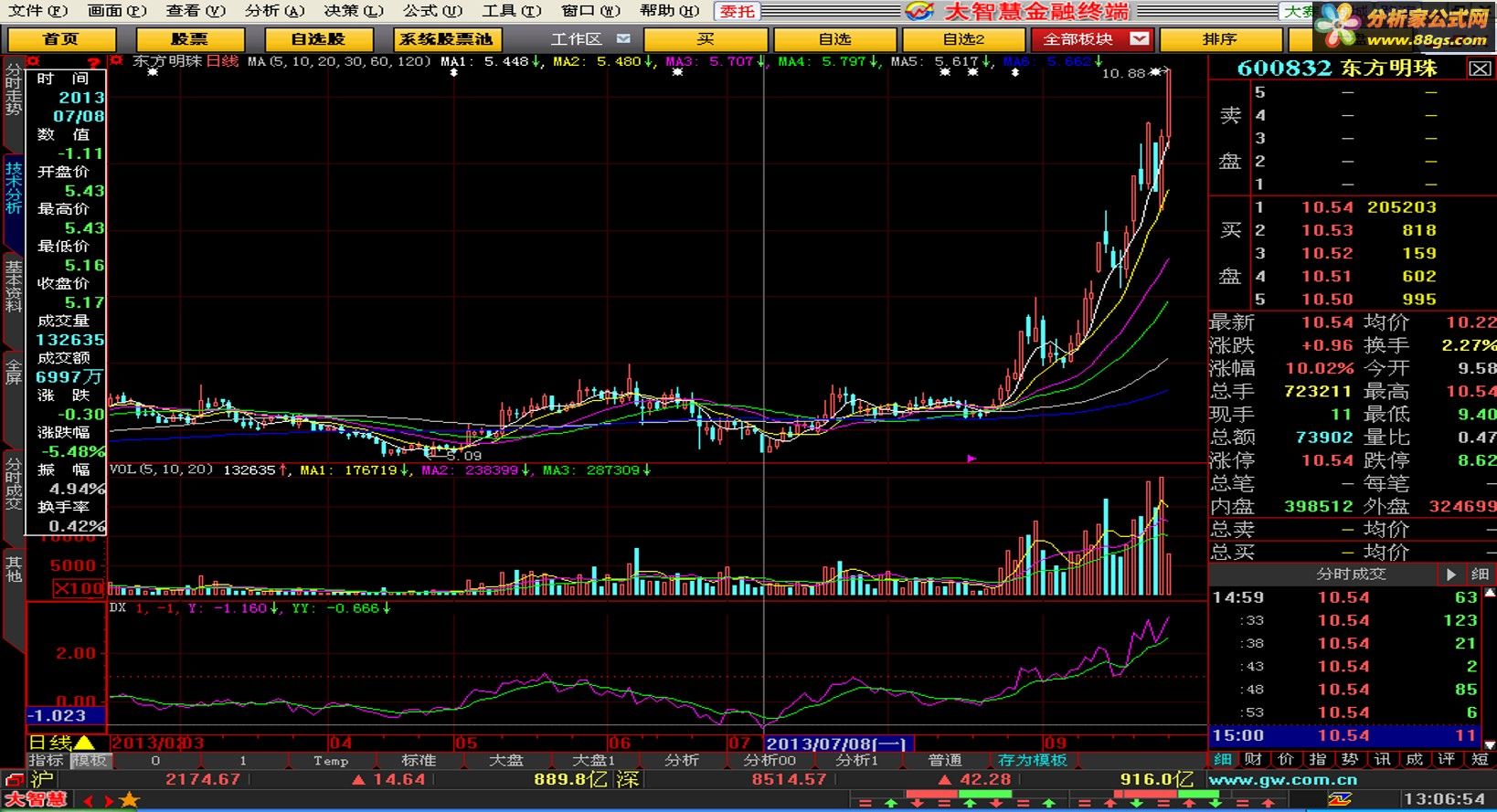Click the red right arrow in status bar

coord(109,801)
